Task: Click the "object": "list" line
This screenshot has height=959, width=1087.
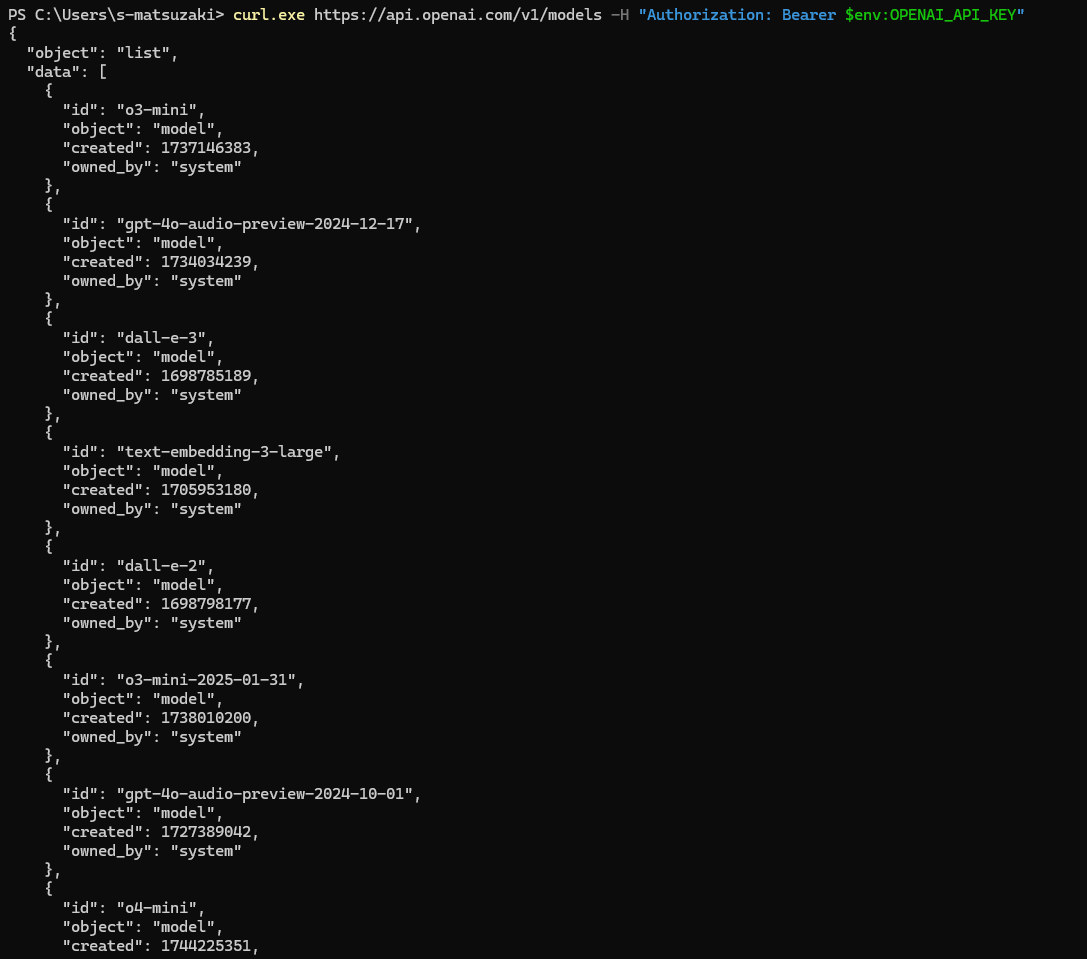Action: coord(103,53)
